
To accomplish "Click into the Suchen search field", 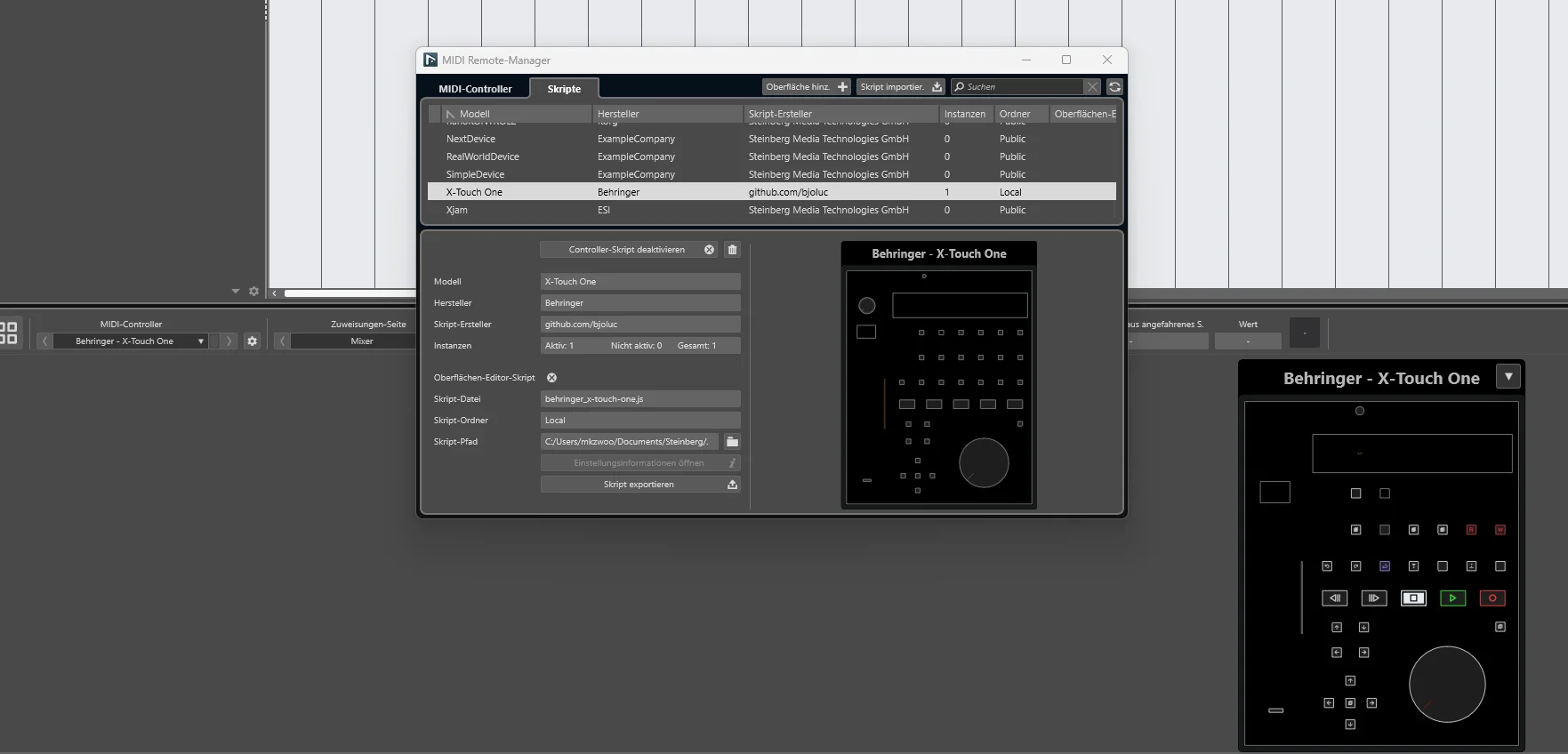I will click(x=1018, y=86).
